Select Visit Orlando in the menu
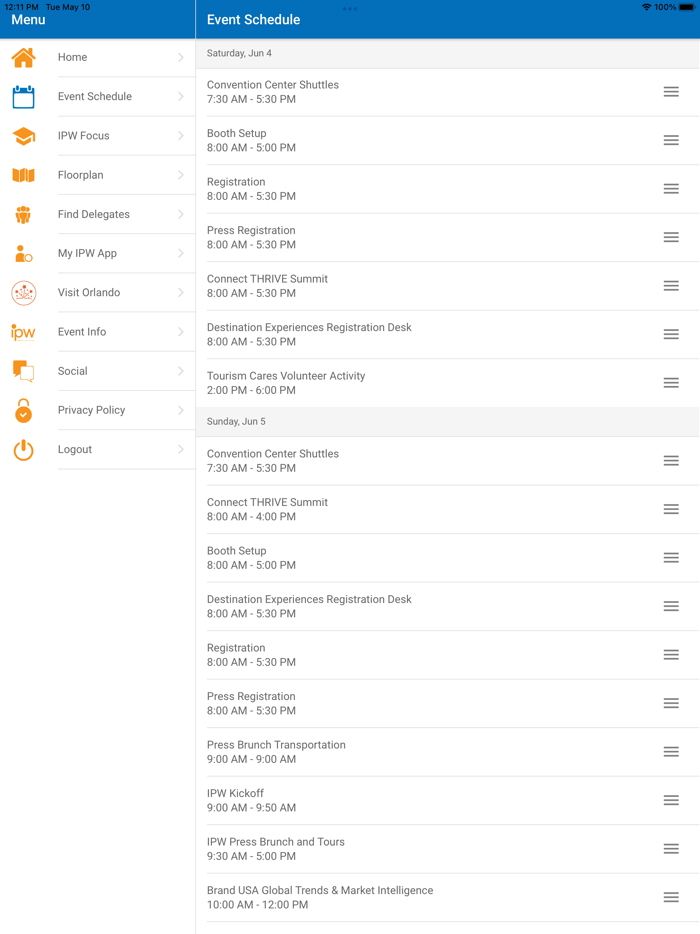The width and height of the screenshot is (700, 934). click(89, 293)
